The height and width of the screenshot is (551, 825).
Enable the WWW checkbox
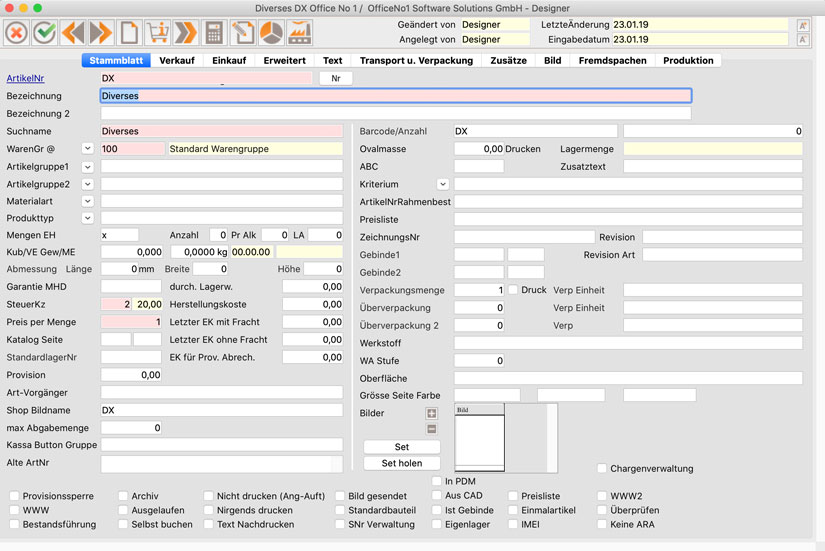[14, 510]
